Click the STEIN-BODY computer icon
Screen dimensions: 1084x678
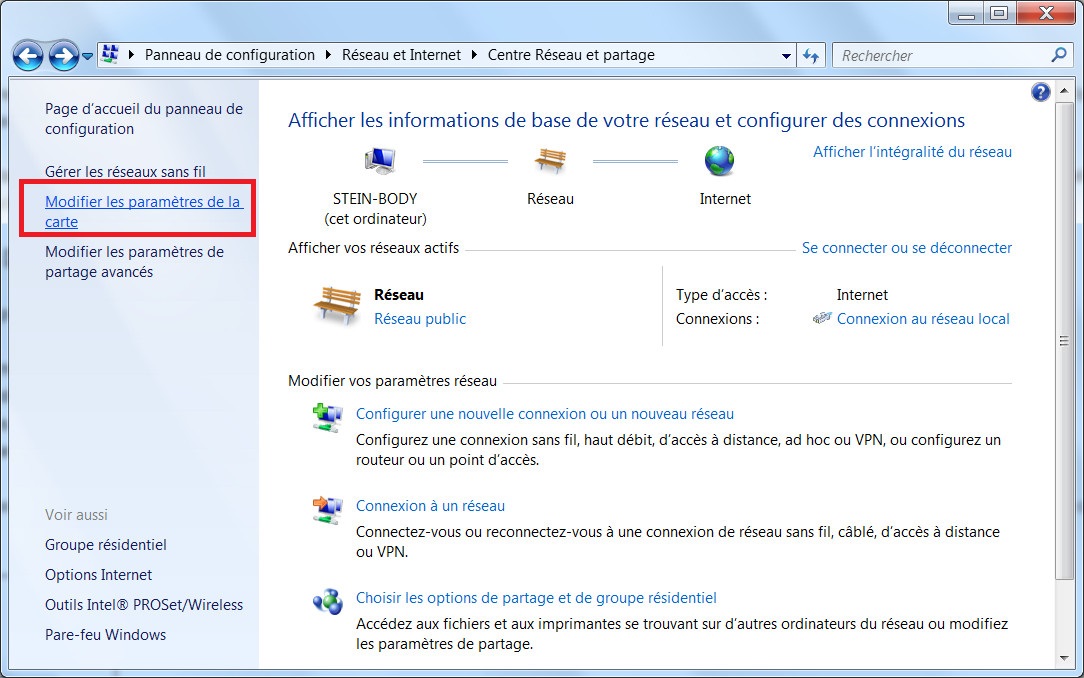click(x=379, y=161)
